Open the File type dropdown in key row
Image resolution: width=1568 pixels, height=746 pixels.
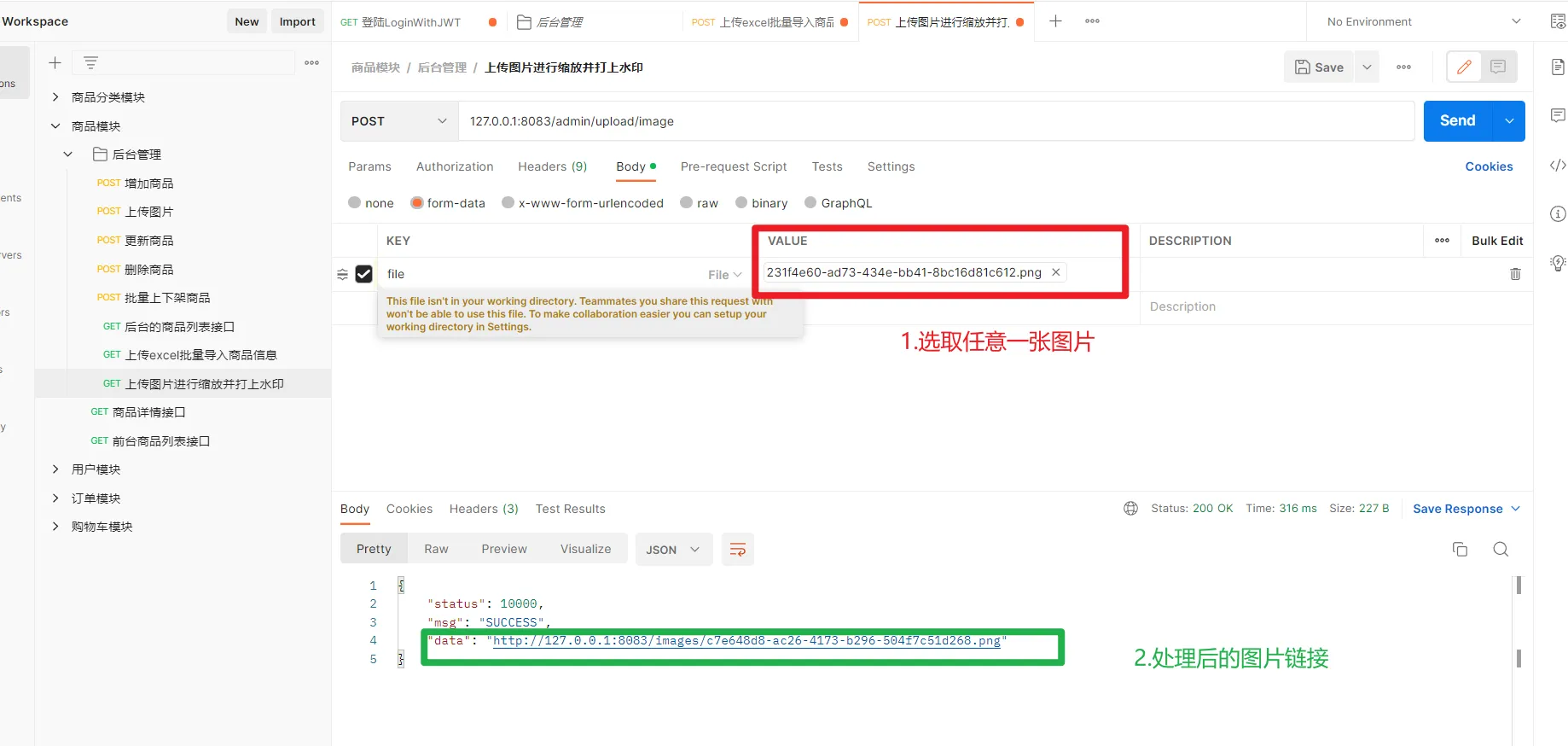point(725,275)
